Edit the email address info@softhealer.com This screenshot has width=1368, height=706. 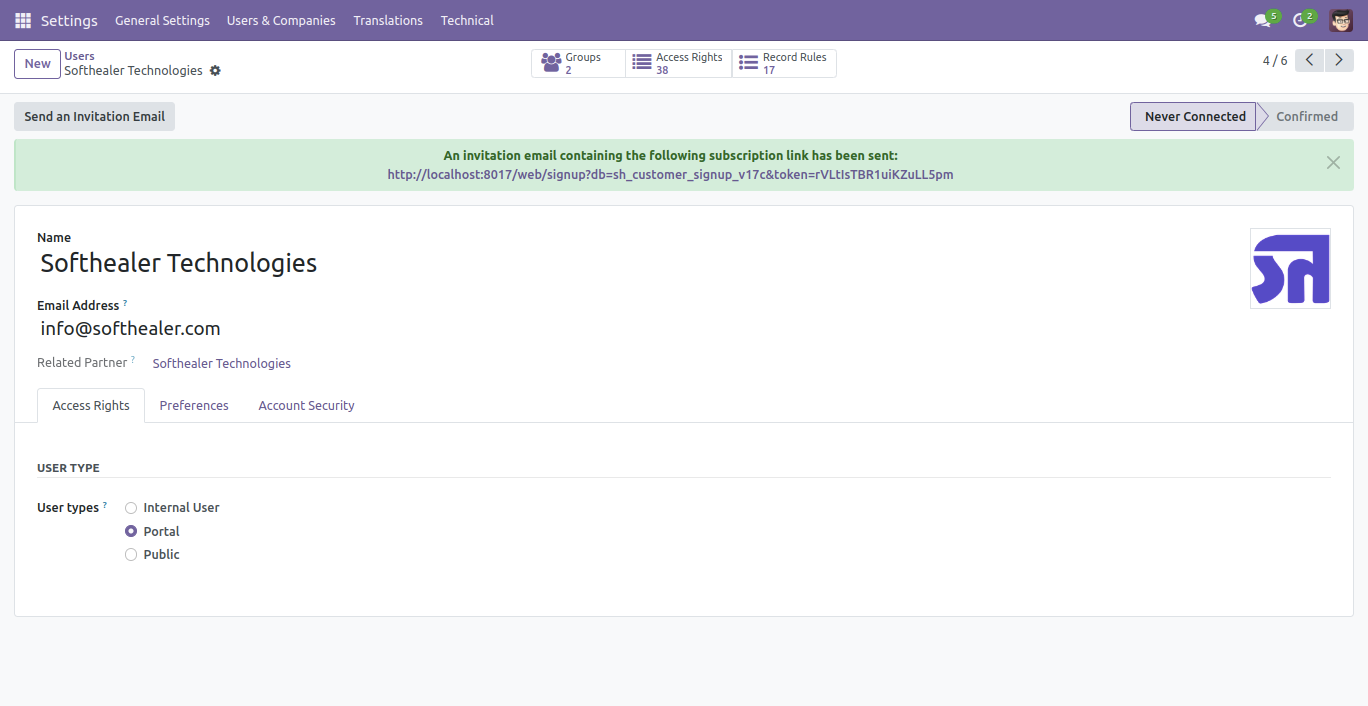[x=130, y=328]
